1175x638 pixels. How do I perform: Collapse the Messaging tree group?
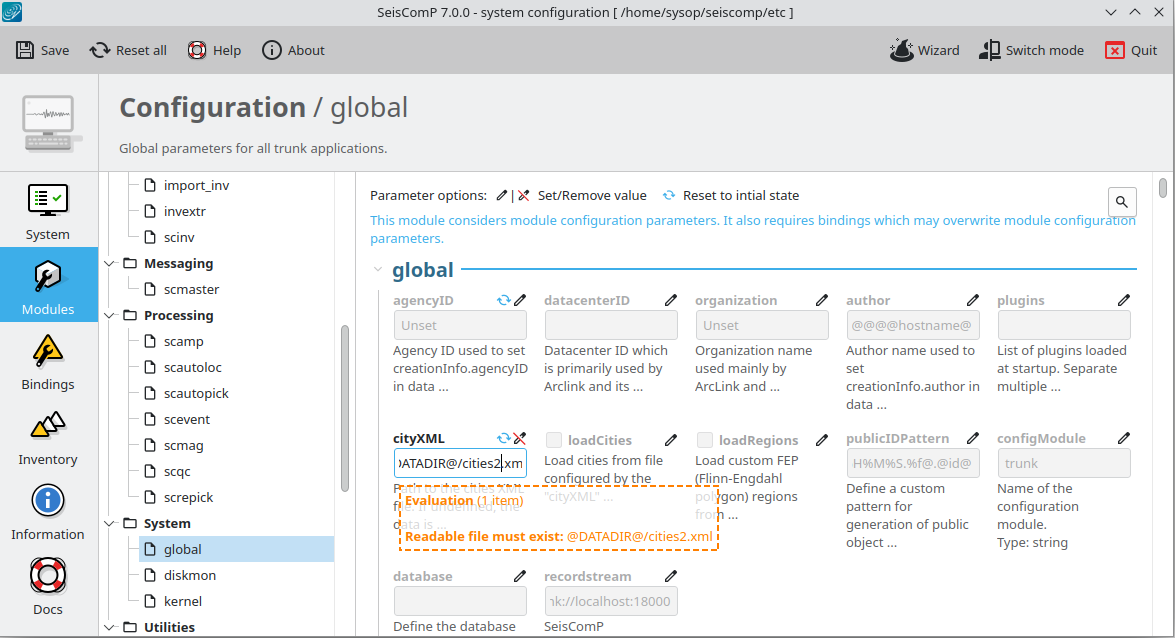click(x=110, y=263)
